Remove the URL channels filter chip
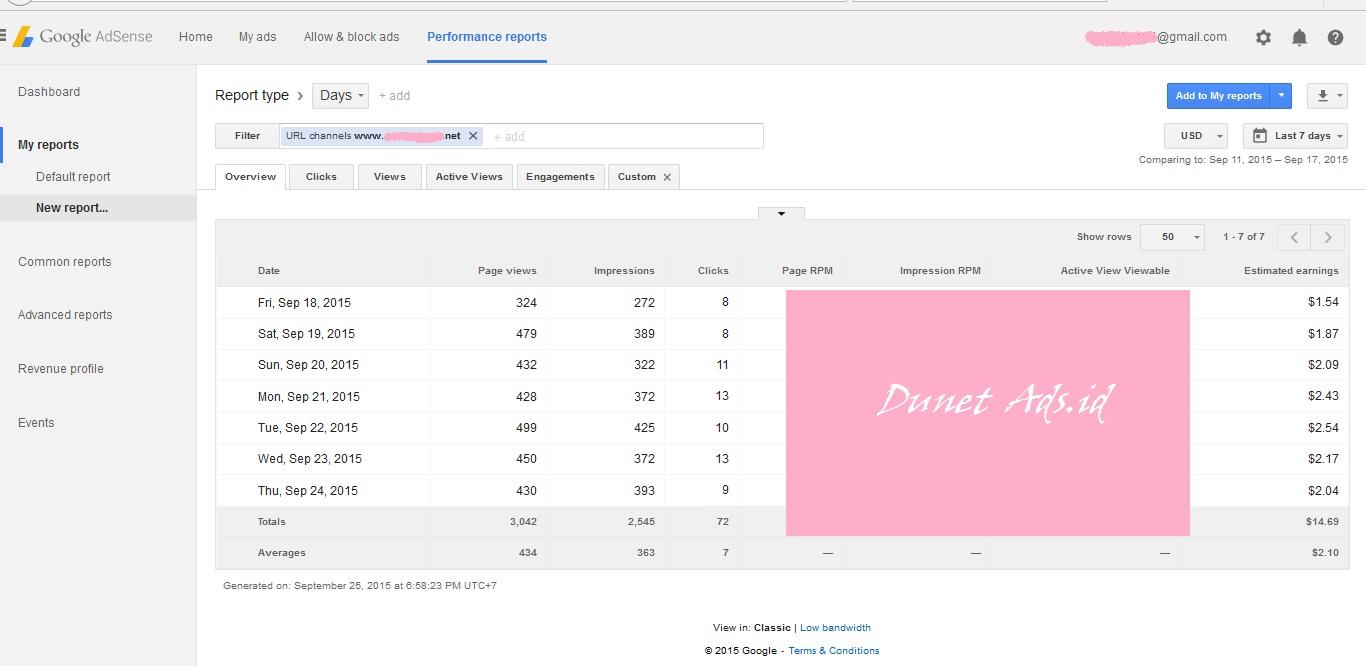This screenshot has height=669, width=1366. tap(473, 136)
